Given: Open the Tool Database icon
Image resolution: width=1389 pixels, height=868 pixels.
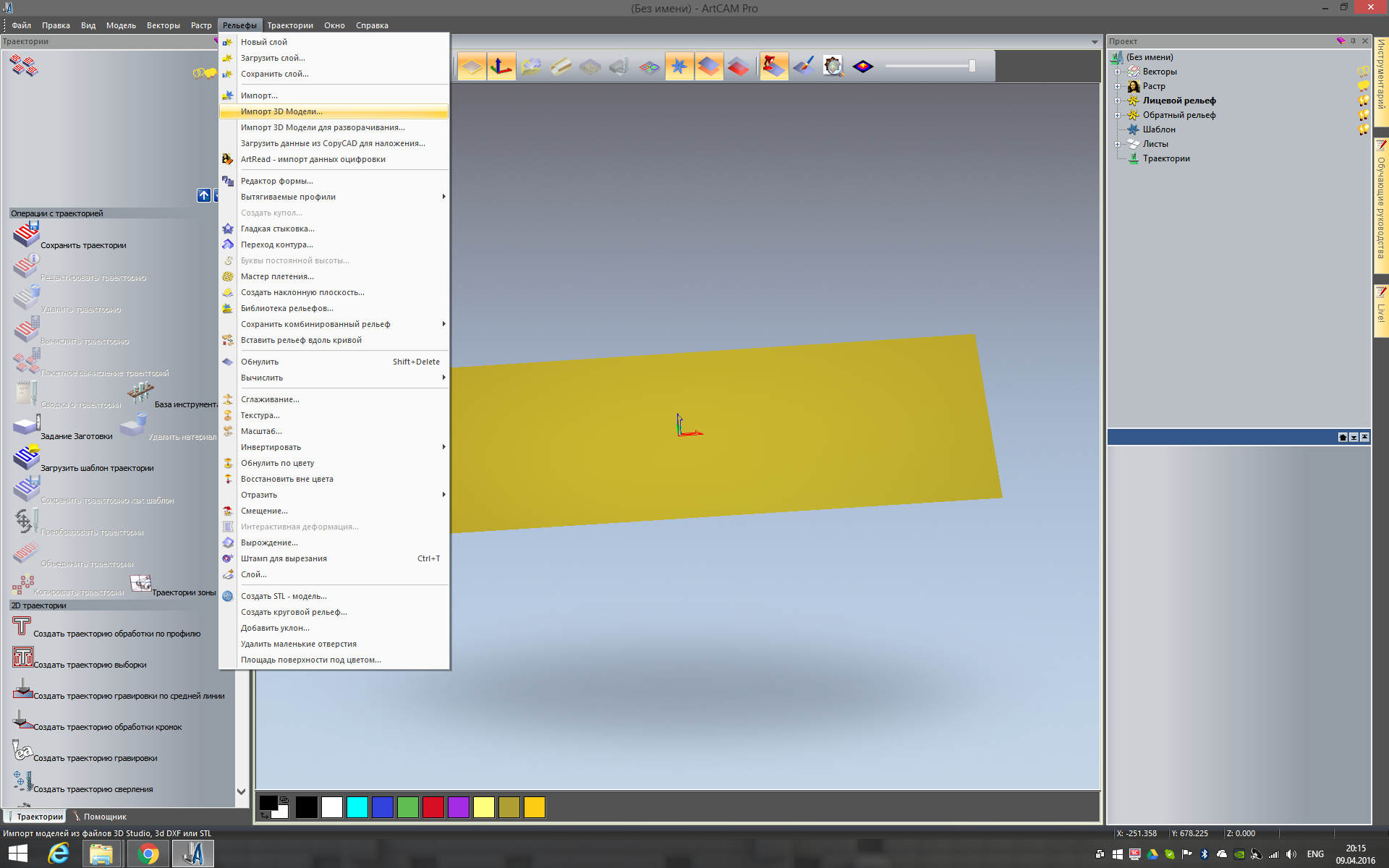Looking at the screenshot, I should pos(140,393).
